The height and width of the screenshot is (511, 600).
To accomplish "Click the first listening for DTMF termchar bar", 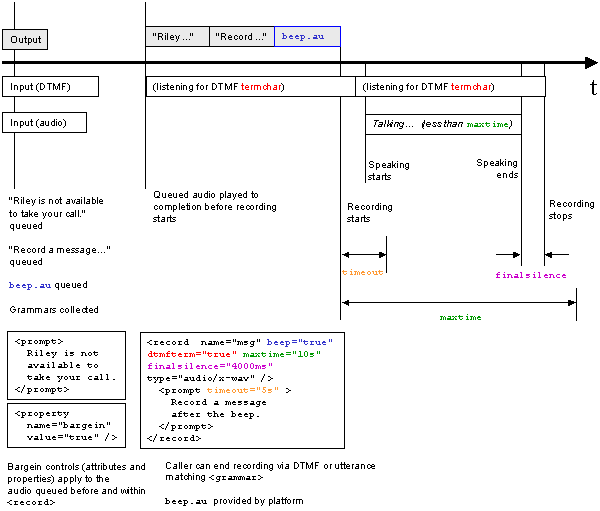I will 251,87.
